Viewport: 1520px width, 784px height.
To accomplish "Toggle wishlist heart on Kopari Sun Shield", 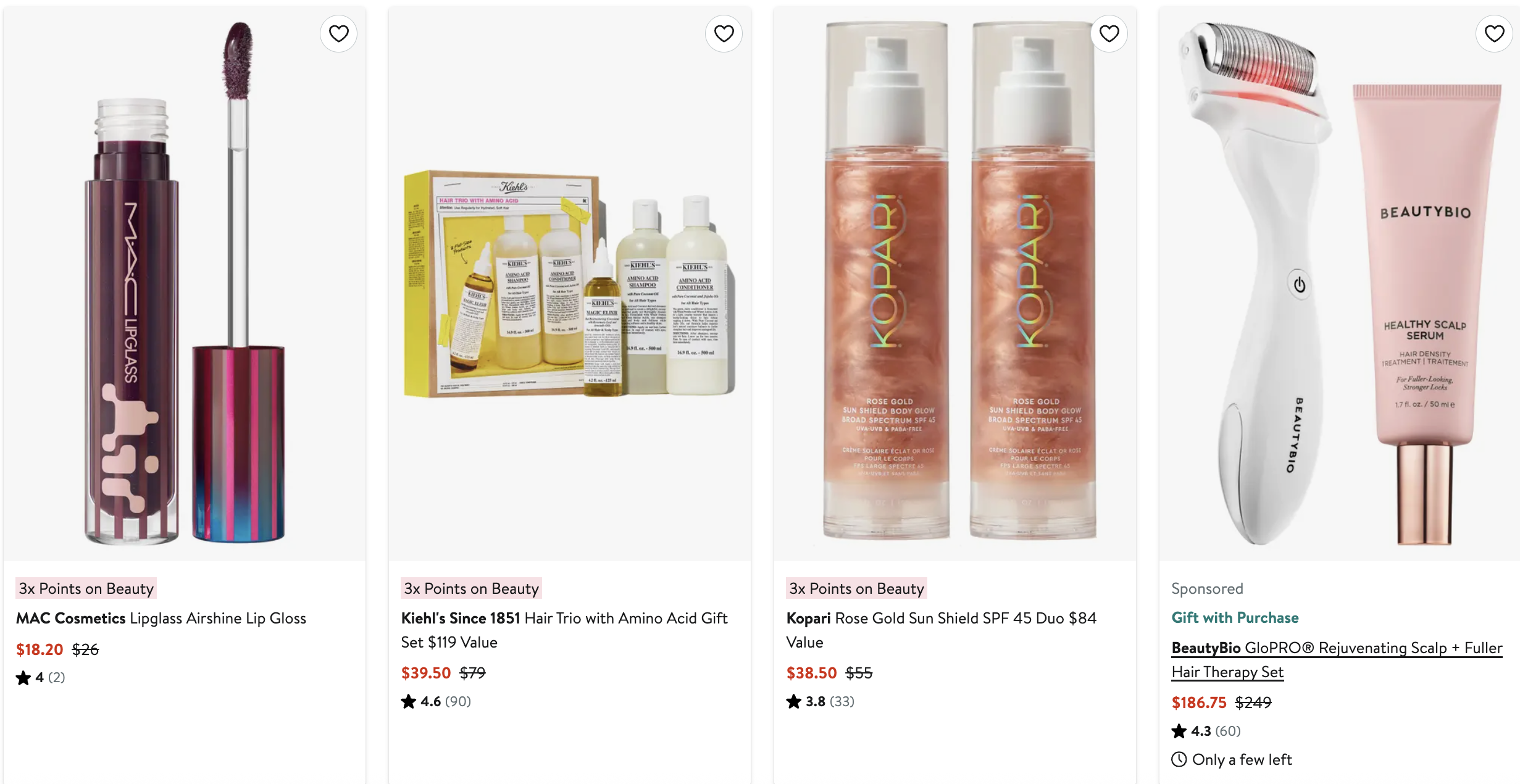I will coord(1109,33).
